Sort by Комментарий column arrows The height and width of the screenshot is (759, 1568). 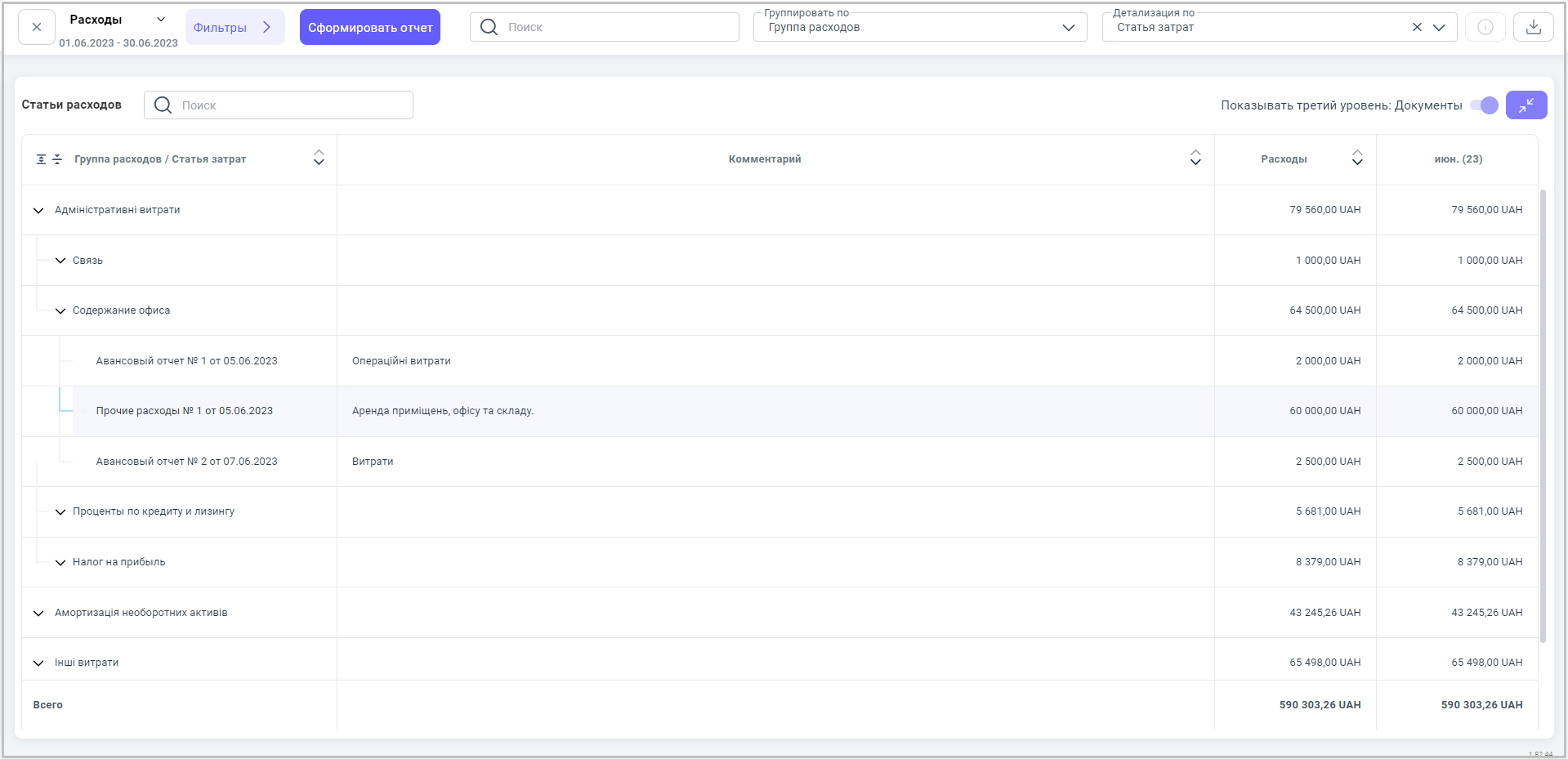pos(1195,158)
